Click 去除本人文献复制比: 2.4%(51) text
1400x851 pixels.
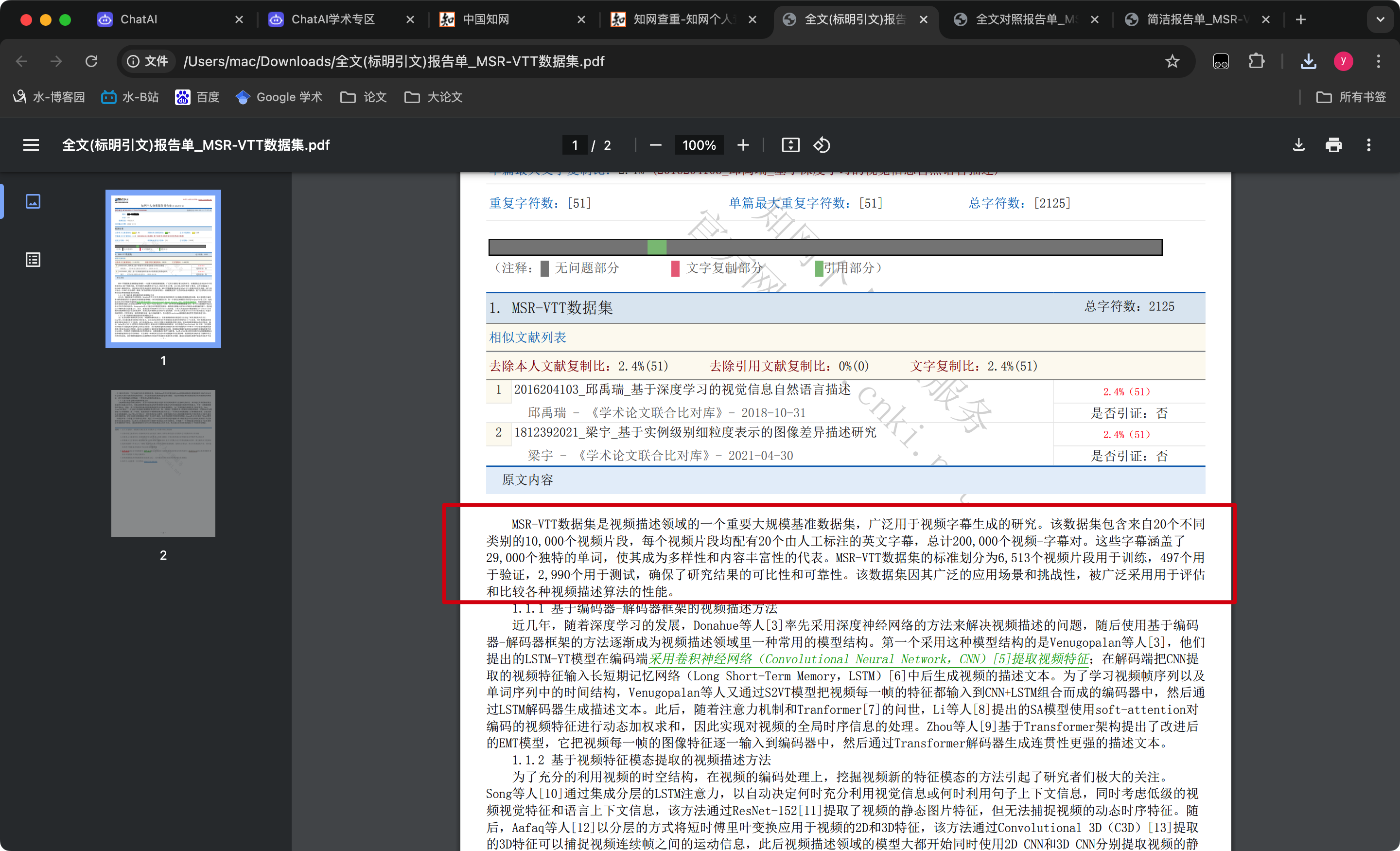pos(578,366)
